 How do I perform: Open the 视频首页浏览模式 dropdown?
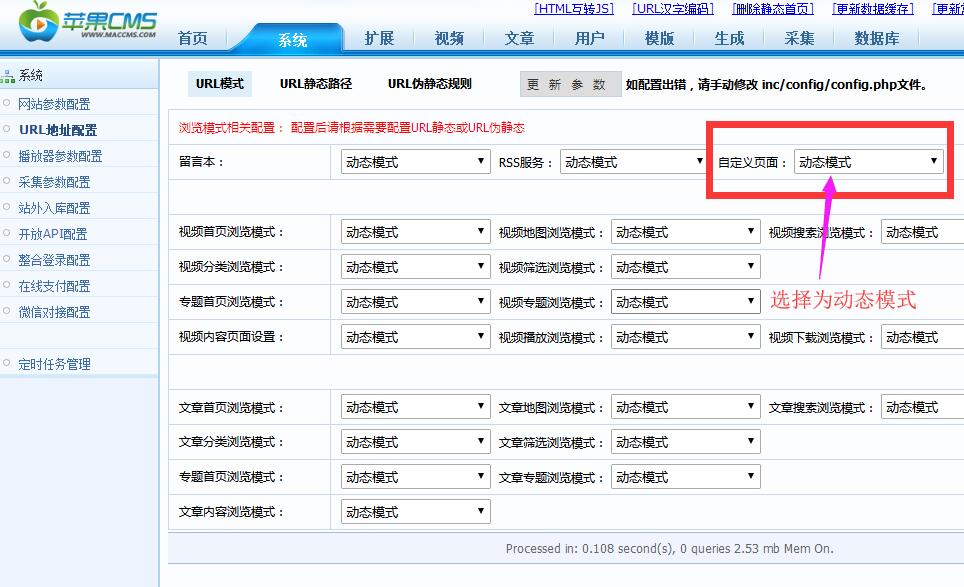coord(414,231)
